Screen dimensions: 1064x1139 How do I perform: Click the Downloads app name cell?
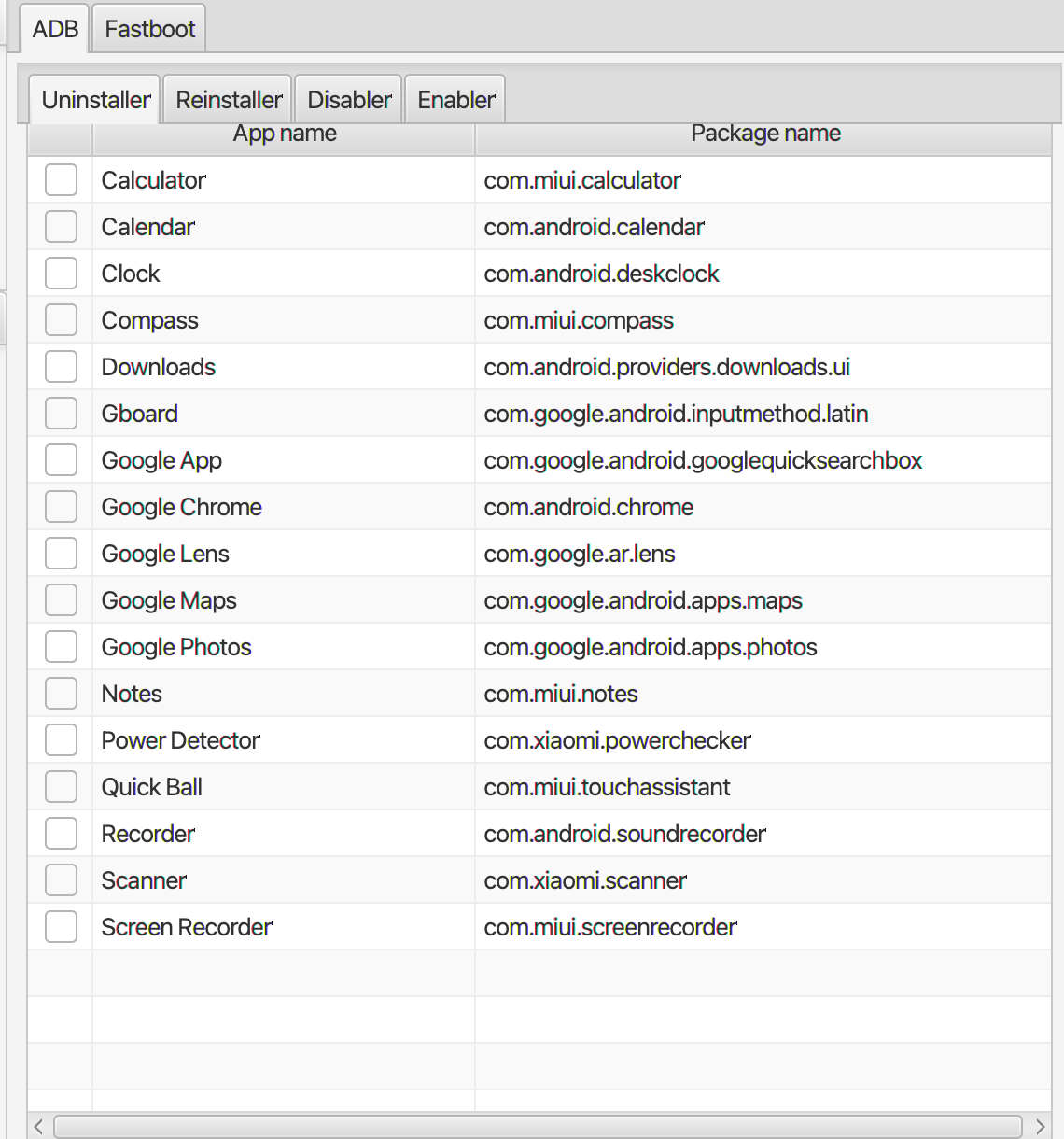click(284, 366)
